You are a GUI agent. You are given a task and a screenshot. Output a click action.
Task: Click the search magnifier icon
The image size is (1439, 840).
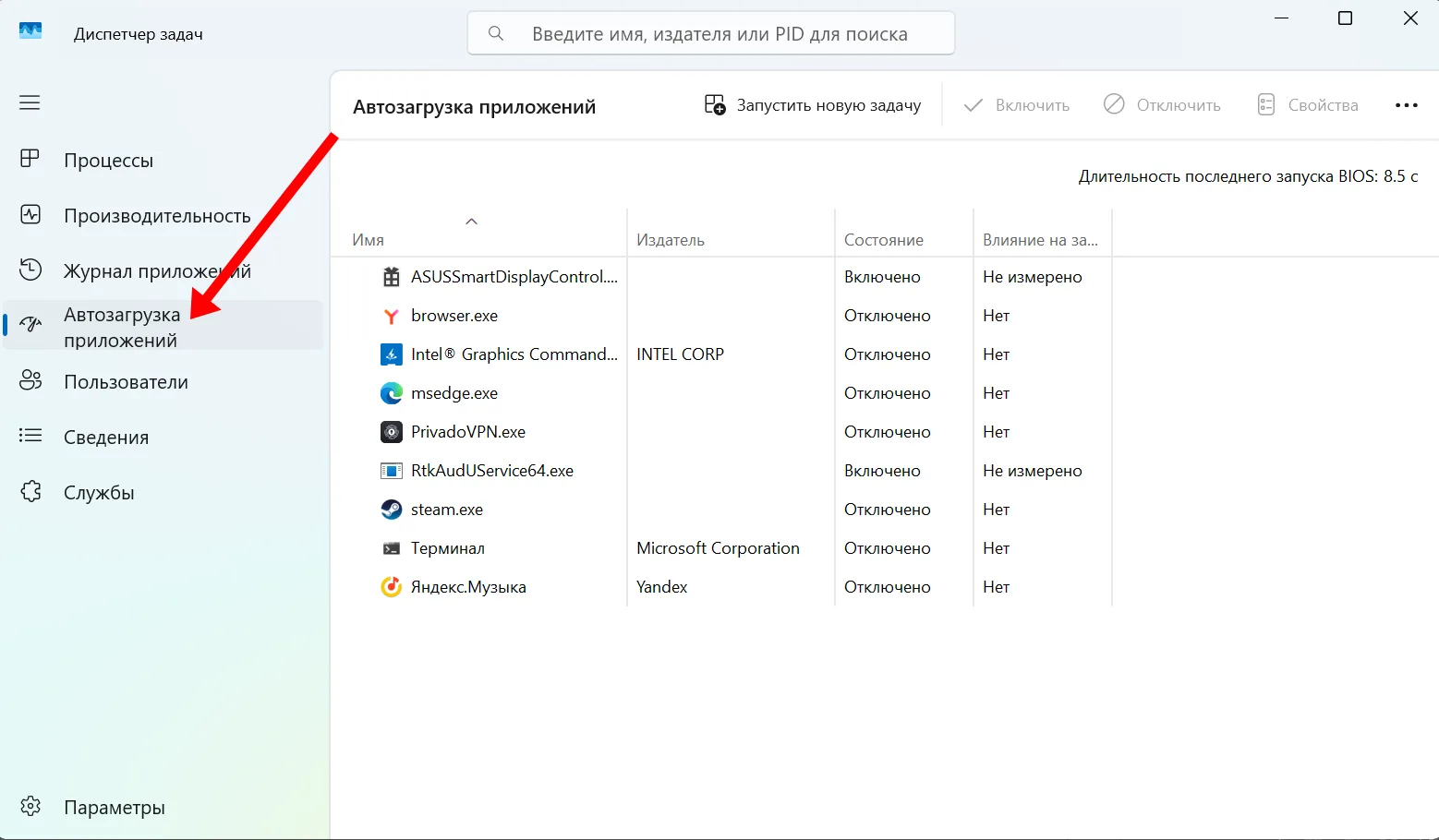(x=496, y=33)
